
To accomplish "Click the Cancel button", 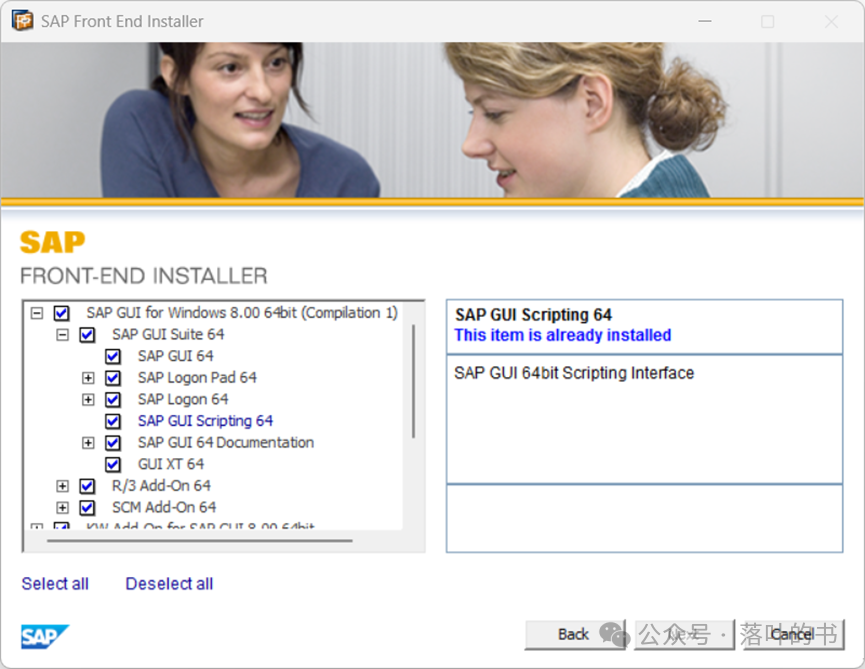I will 793,635.
